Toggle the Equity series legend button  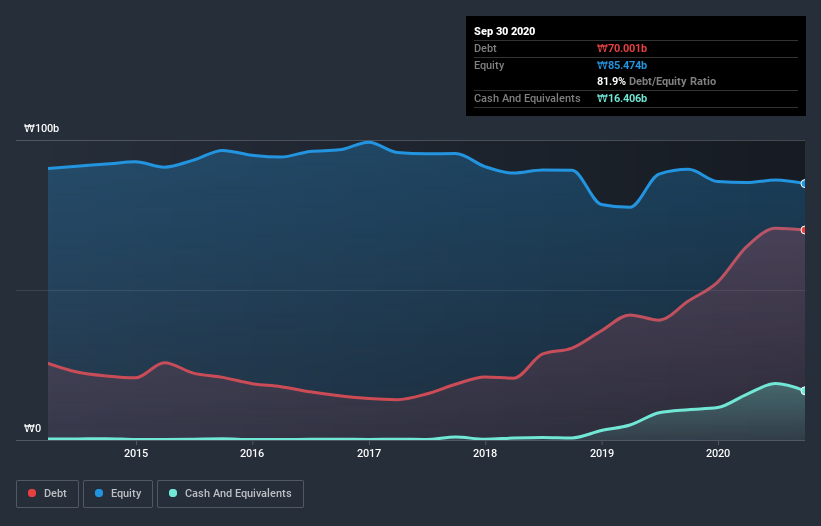[118, 494]
